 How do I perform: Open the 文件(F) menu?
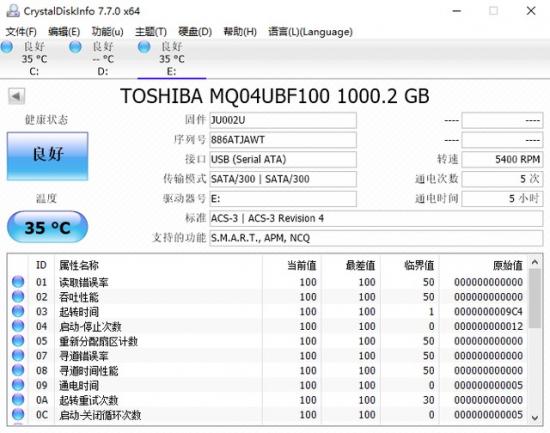(x=21, y=32)
